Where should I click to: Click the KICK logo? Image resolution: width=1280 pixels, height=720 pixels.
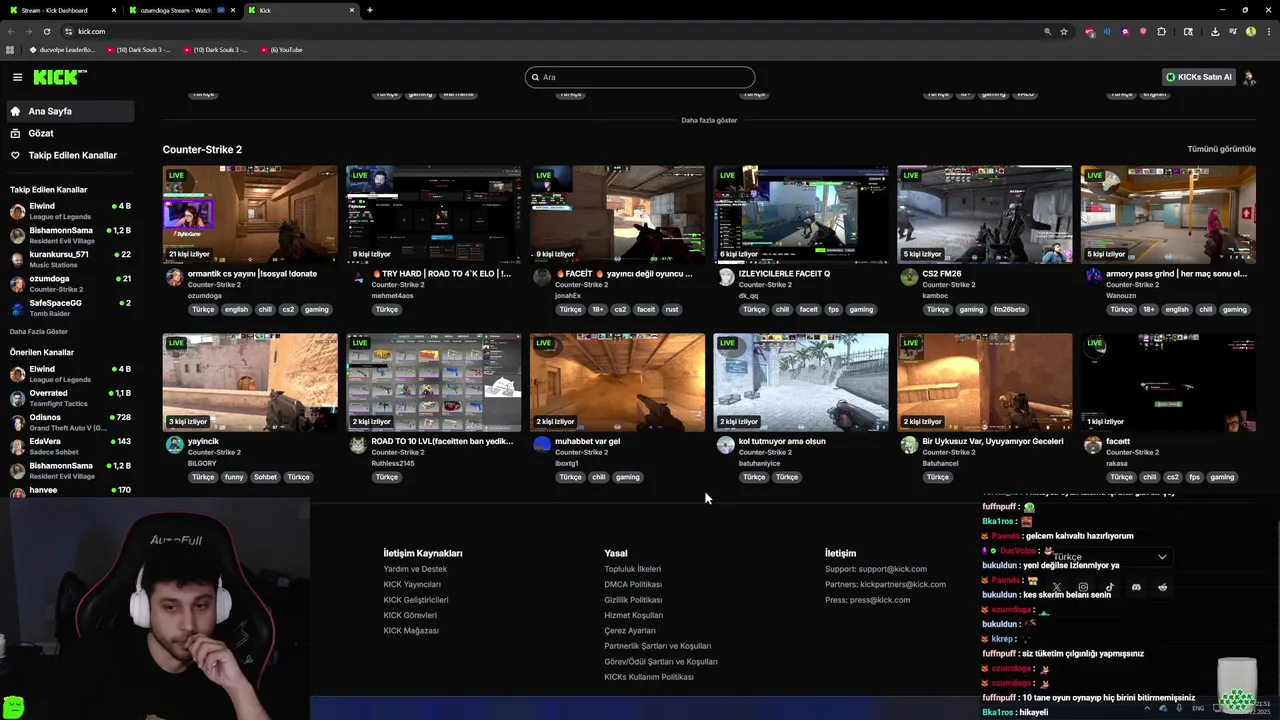click(x=59, y=77)
